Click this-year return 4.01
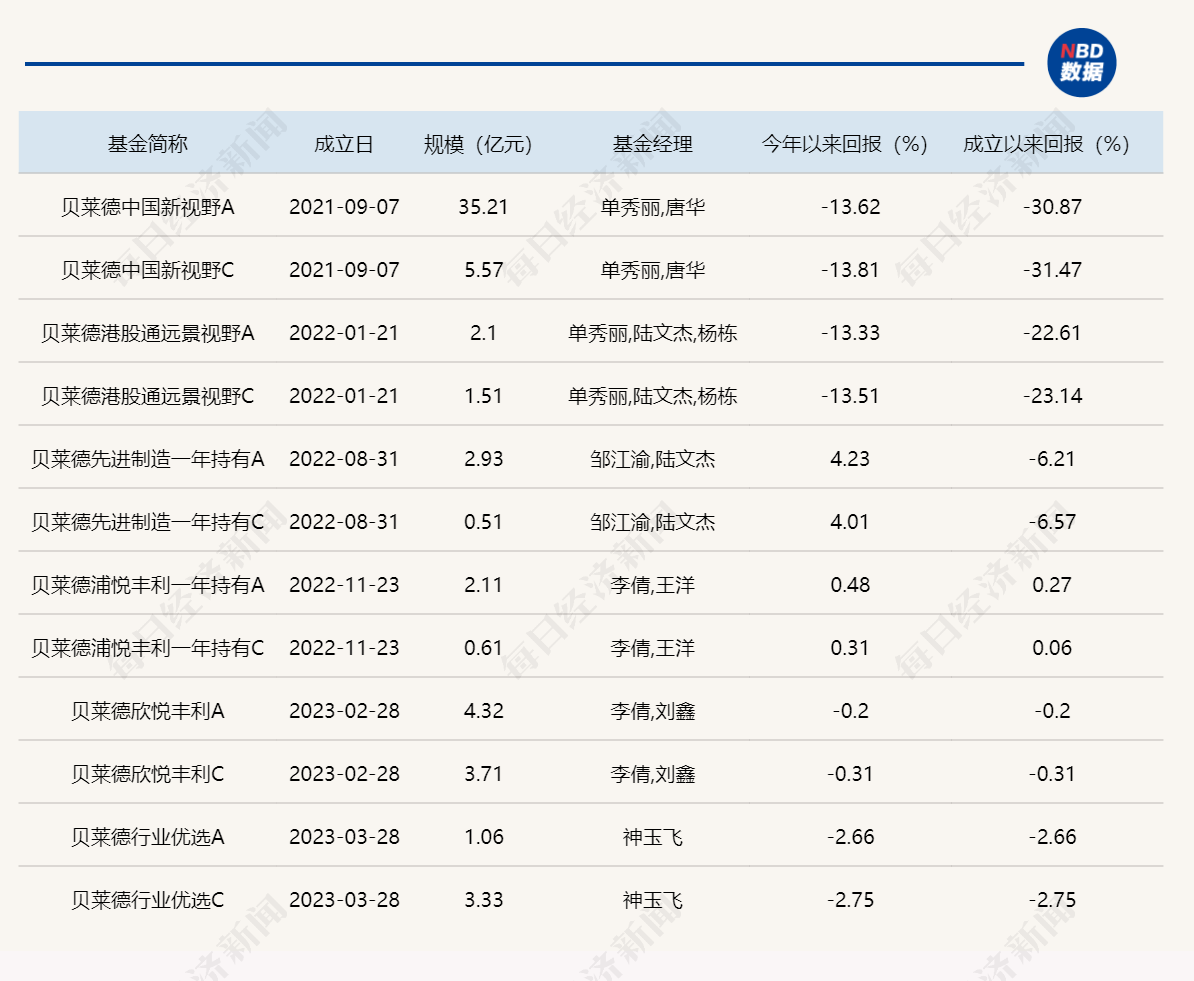Screen dimensions: 1194x981 pyautogui.click(x=850, y=522)
